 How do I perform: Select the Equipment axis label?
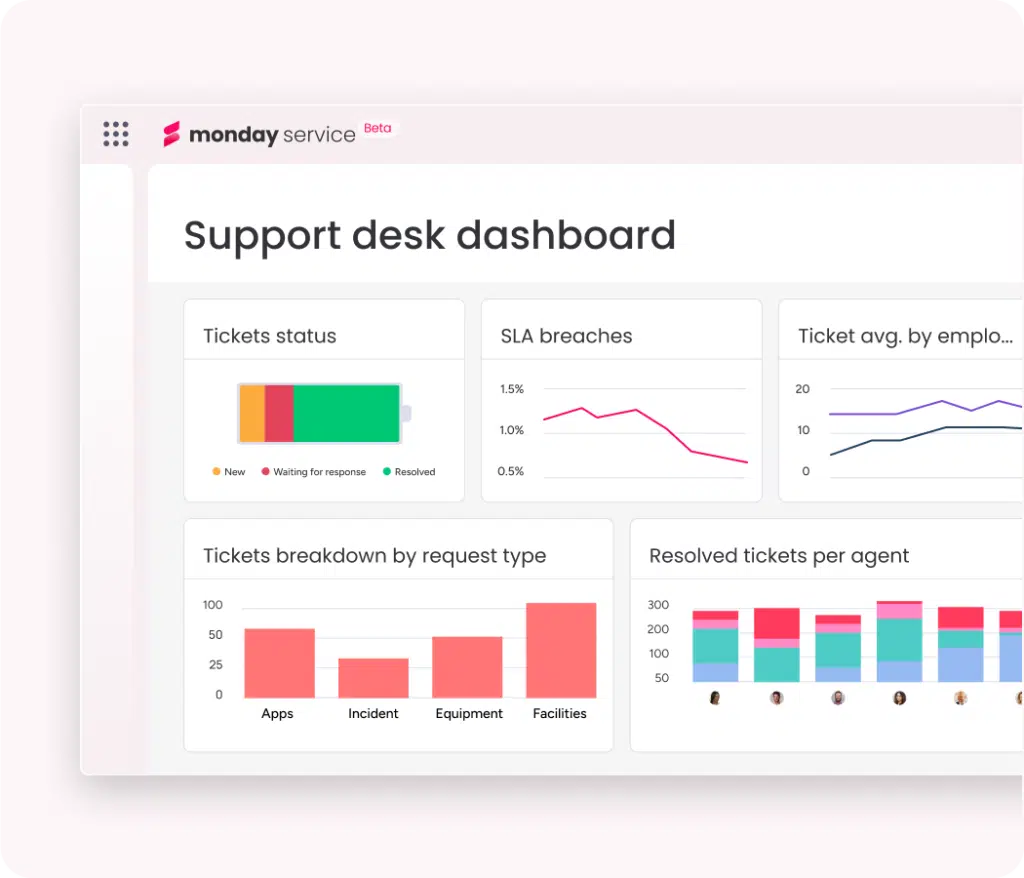pos(469,713)
